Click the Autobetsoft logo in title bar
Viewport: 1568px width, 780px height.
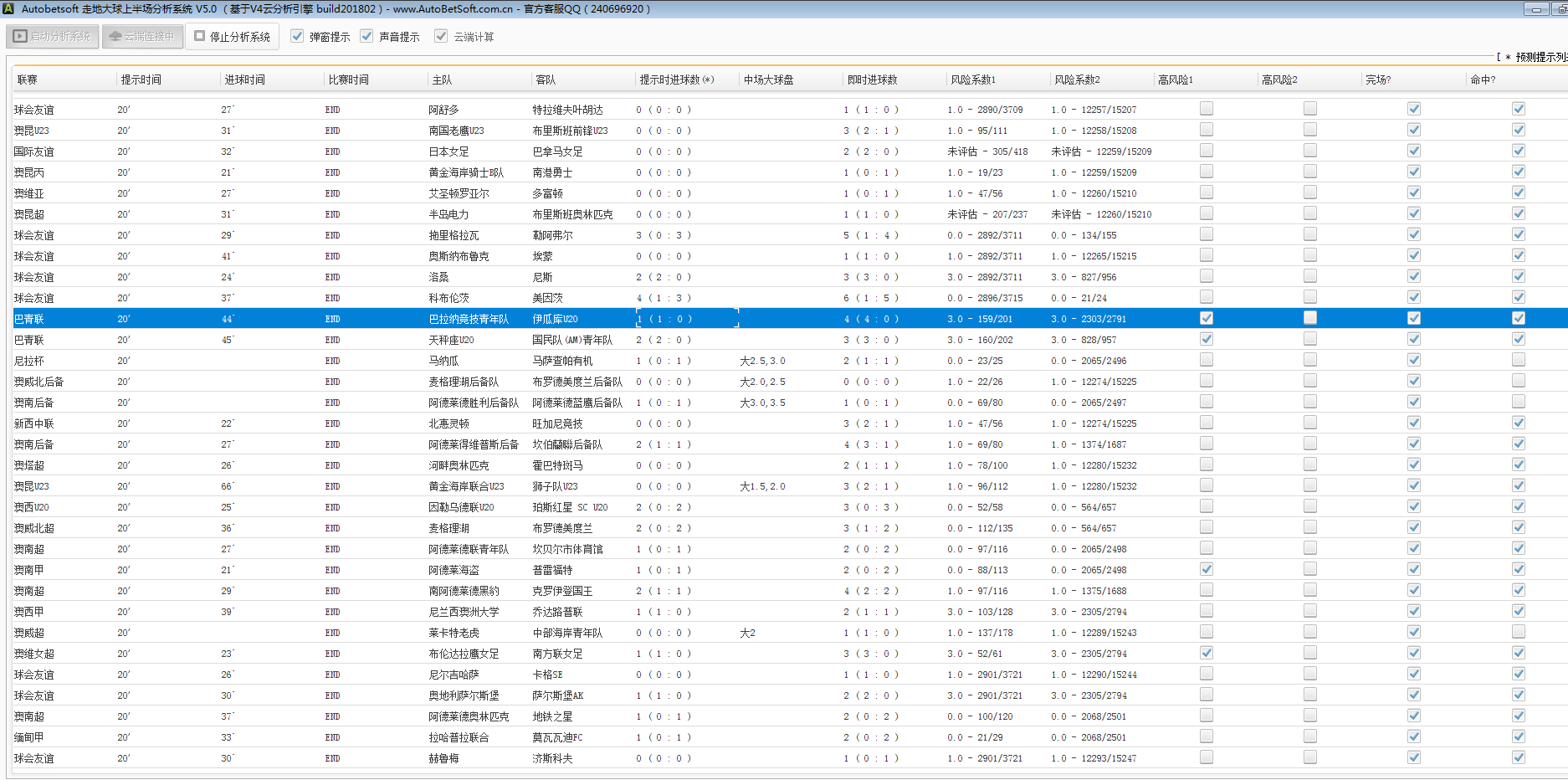(x=8, y=9)
